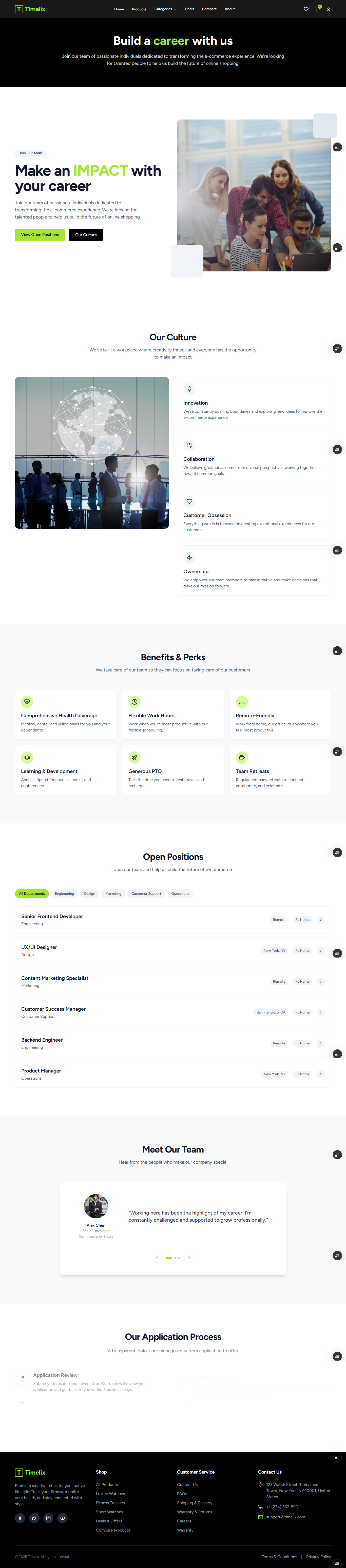Open Compare in the navigation bar
Screen dimensions: 346x1568
click(209, 9)
